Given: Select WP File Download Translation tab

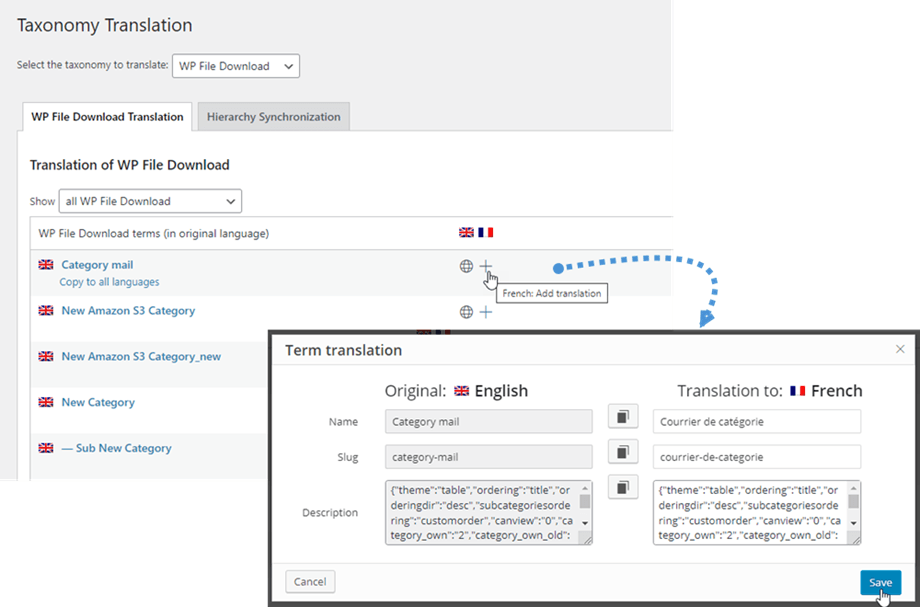Looking at the screenshot, I should coord(107,117).
